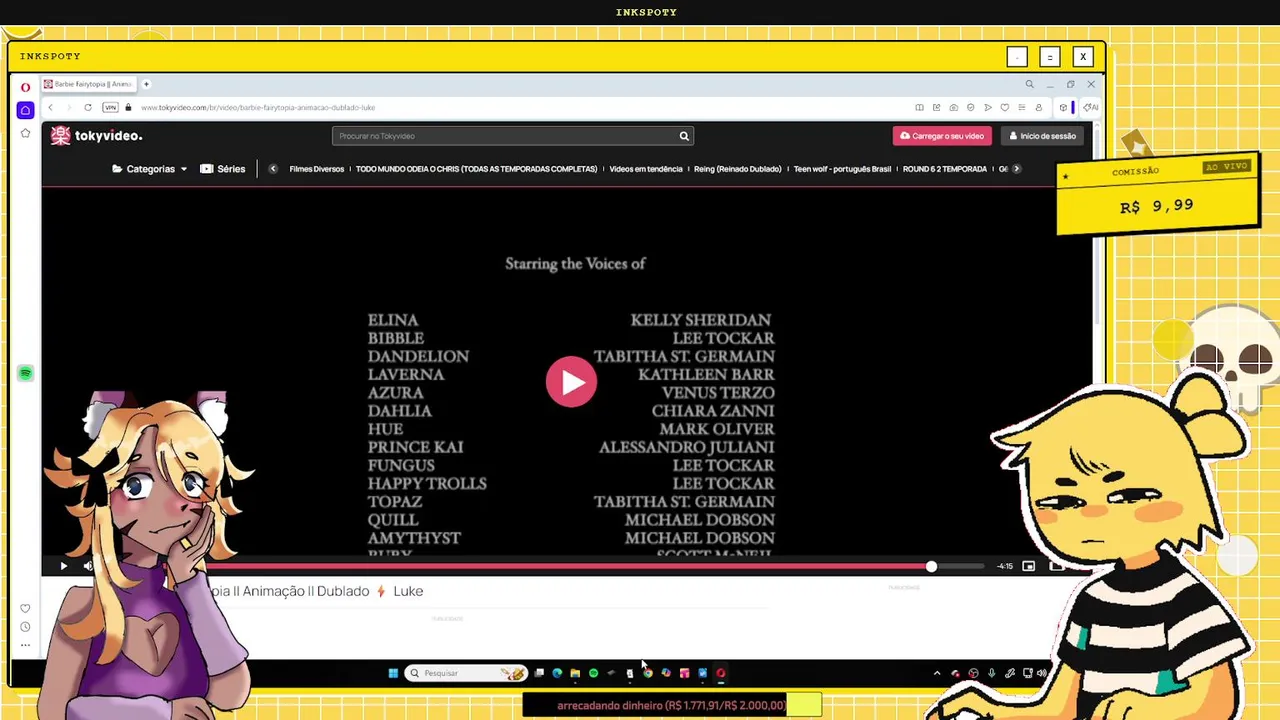Screen dimensions: 1280x720
Task: Click the video progress bar handle
Action: (x=931, y=566)
